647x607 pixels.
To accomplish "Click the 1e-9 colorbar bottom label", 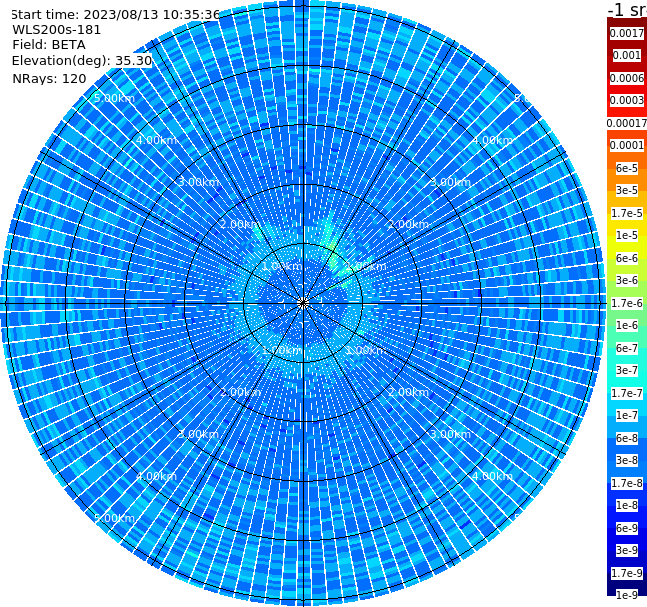I will pos(627,595).
